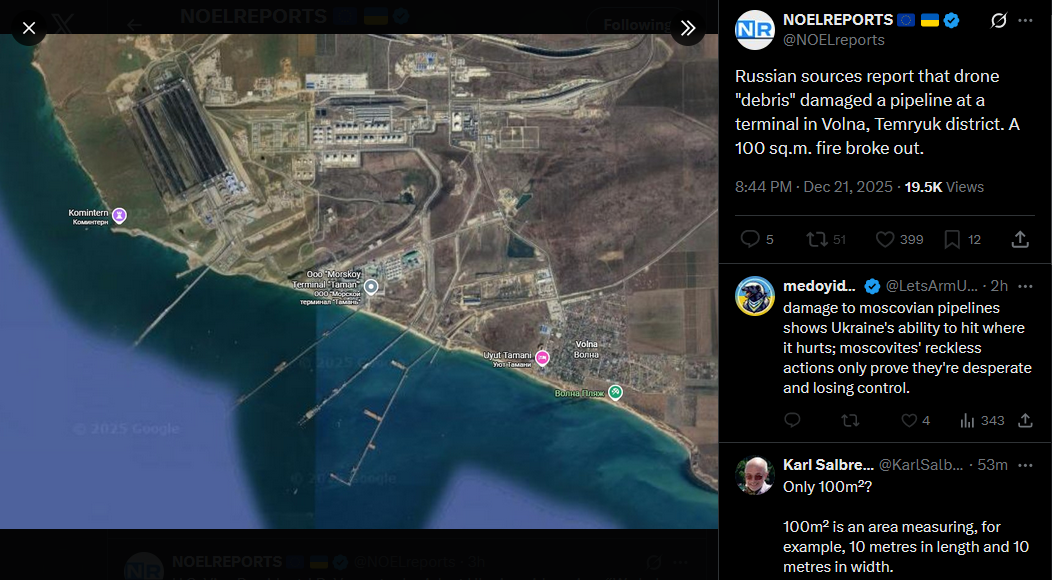
Task: Open the @NOELreports handle link
Action: point(834,40)
